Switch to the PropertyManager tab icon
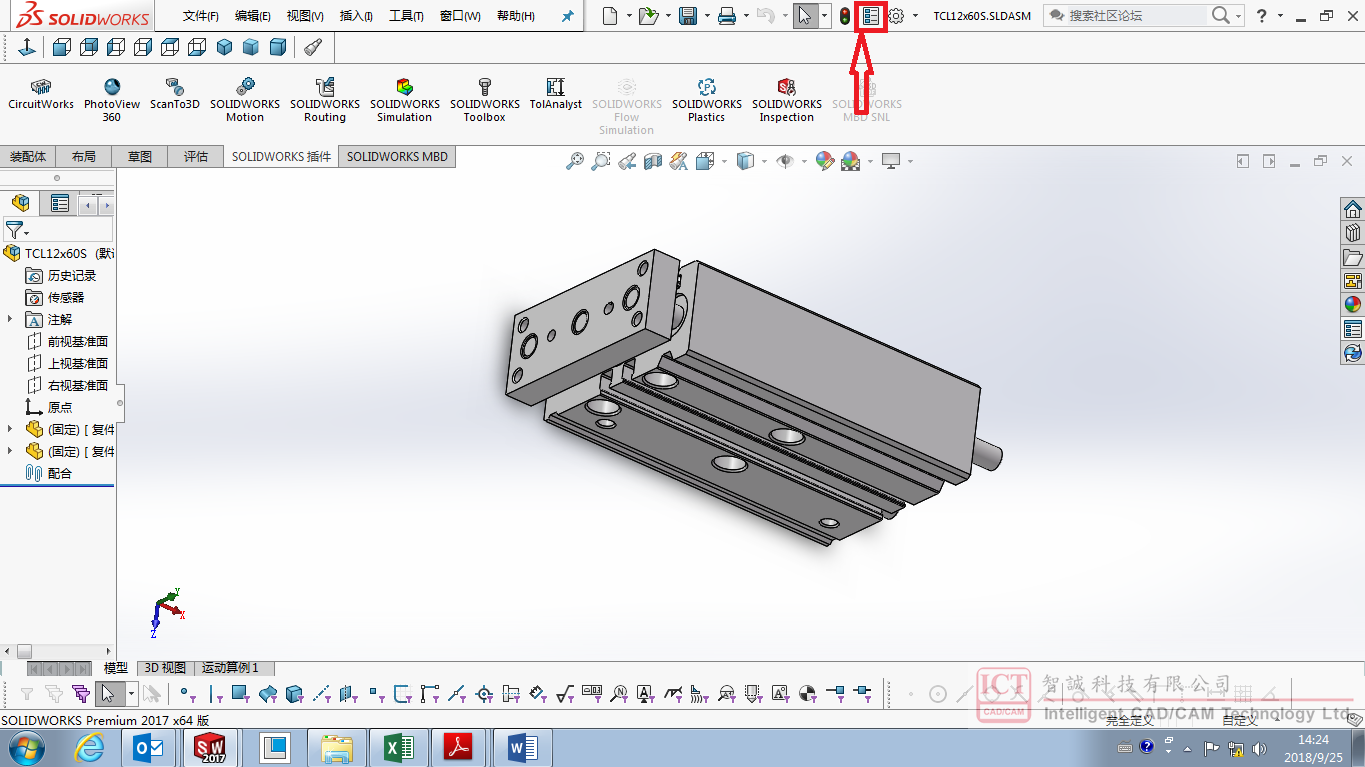The height and width of the screenshot is (767, 1365). 60,203
